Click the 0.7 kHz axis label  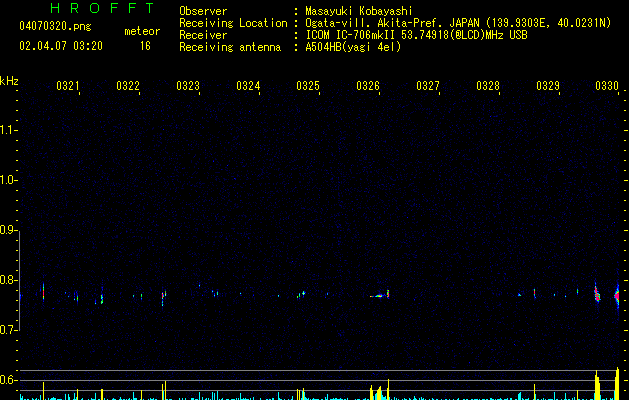pyautogui.click(x=8, y=330)
